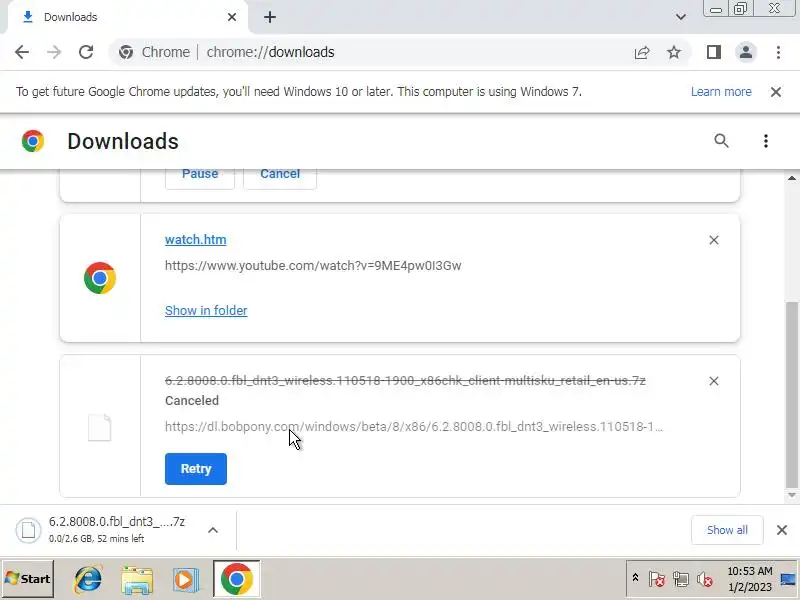Click the share page icon
Image resolution: width=800 pixels, height=600 pixels.
642,52
